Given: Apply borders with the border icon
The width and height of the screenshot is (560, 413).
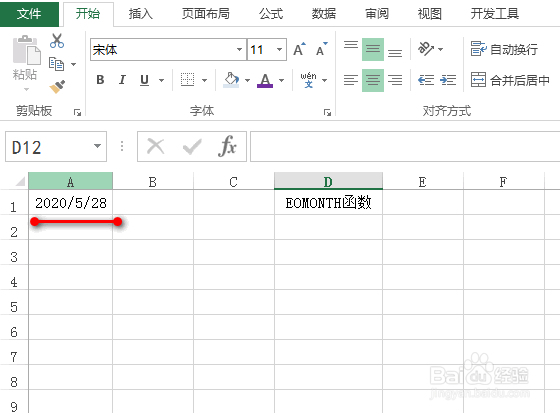Looking at the screenshot, I should 188,80.
